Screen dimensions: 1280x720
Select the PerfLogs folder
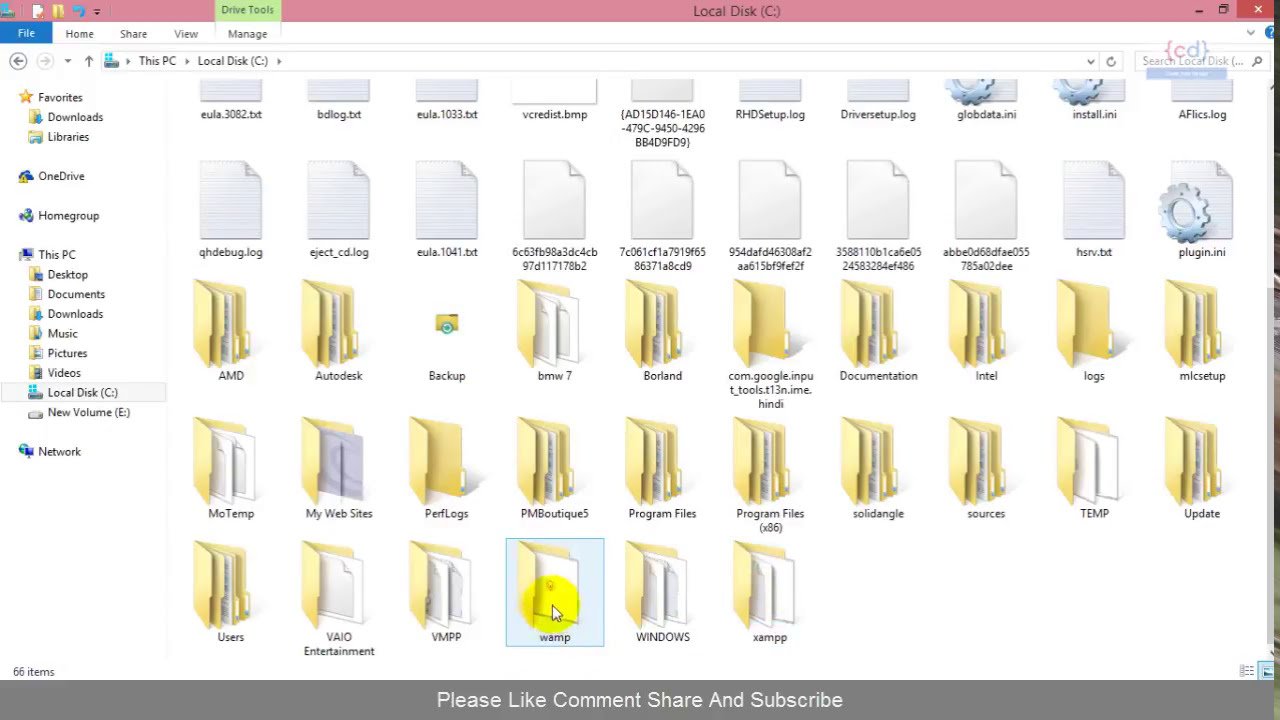[x=446, y=468]
